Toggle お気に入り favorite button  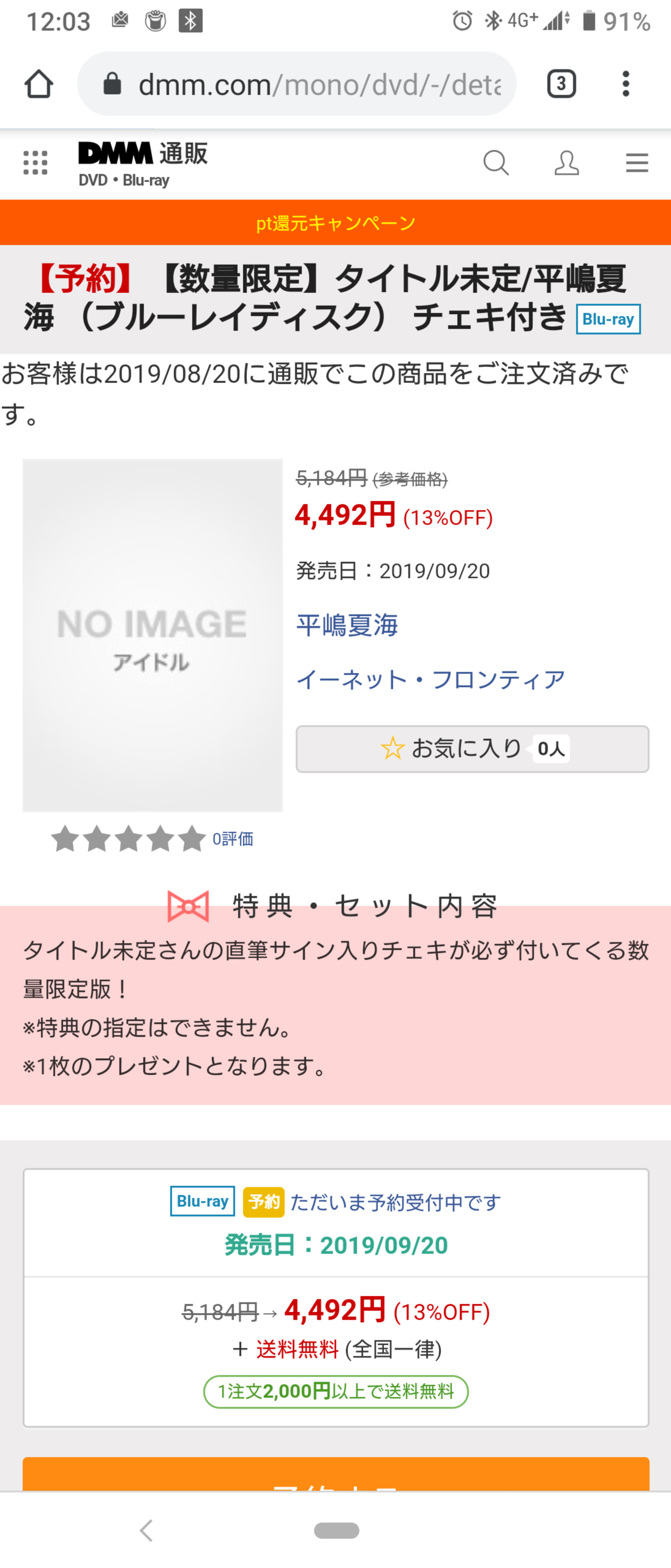(x=472, y=749)
